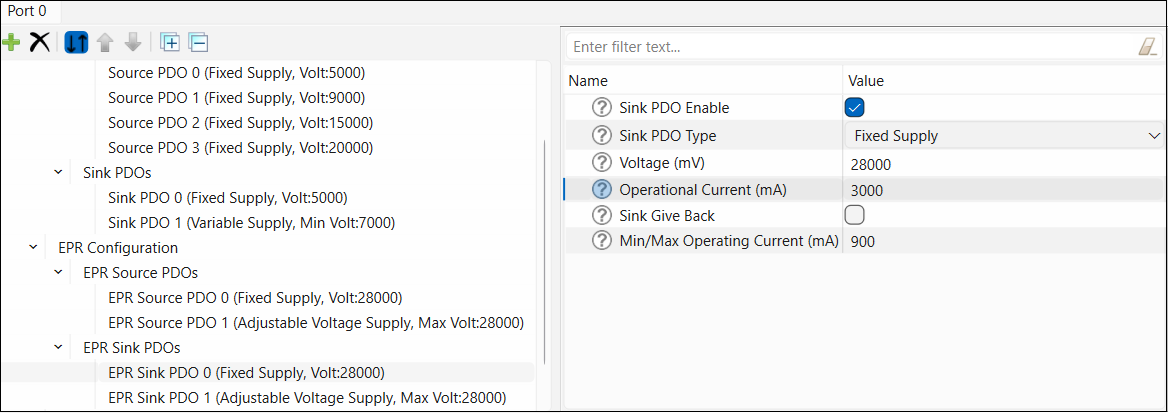Uncheck the Sink PDO Enable checkbox
This screenshot has width=1168, height=413.
854,108
